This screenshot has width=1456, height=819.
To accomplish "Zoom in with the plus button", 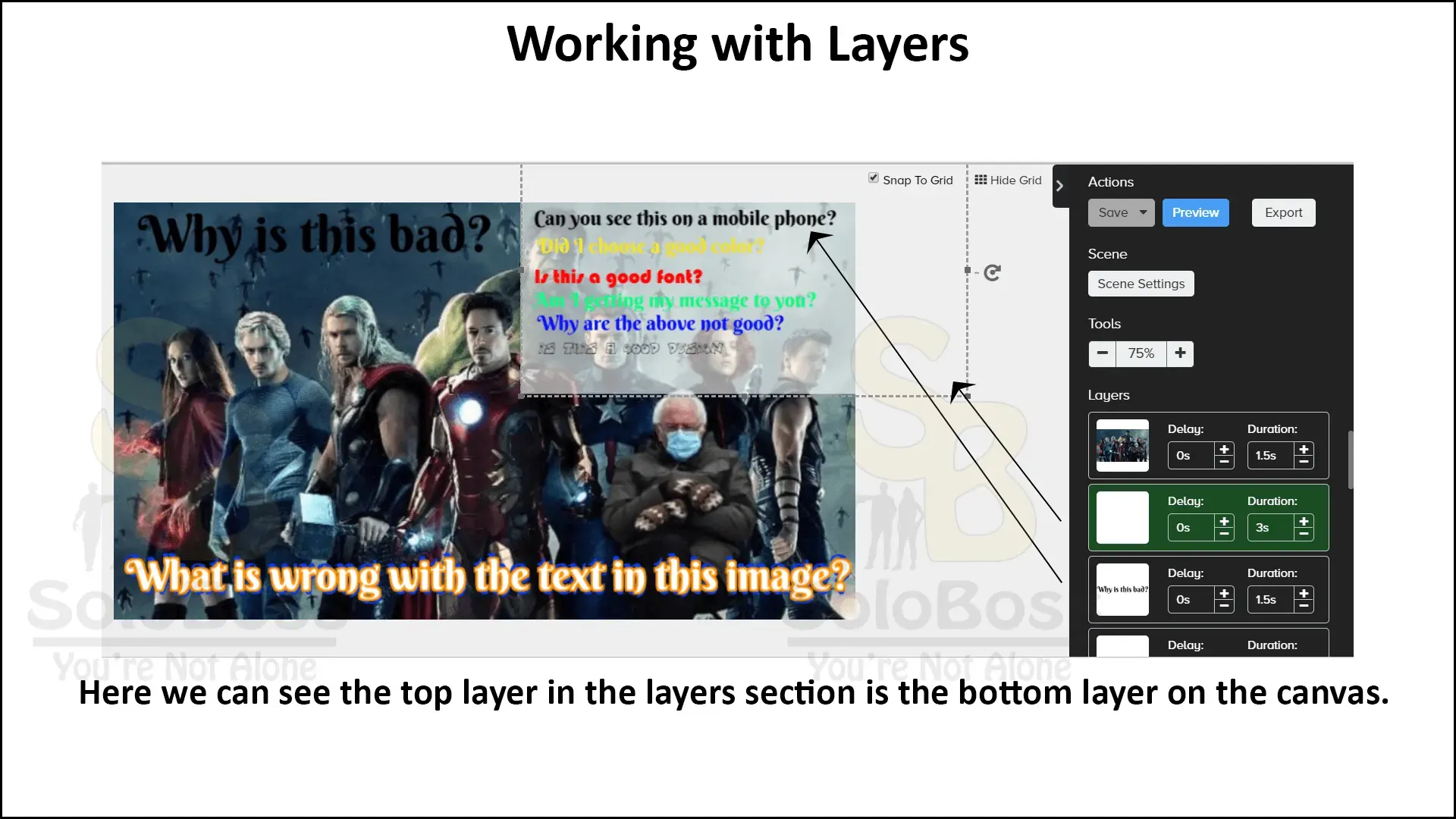I will (1180, 353).
